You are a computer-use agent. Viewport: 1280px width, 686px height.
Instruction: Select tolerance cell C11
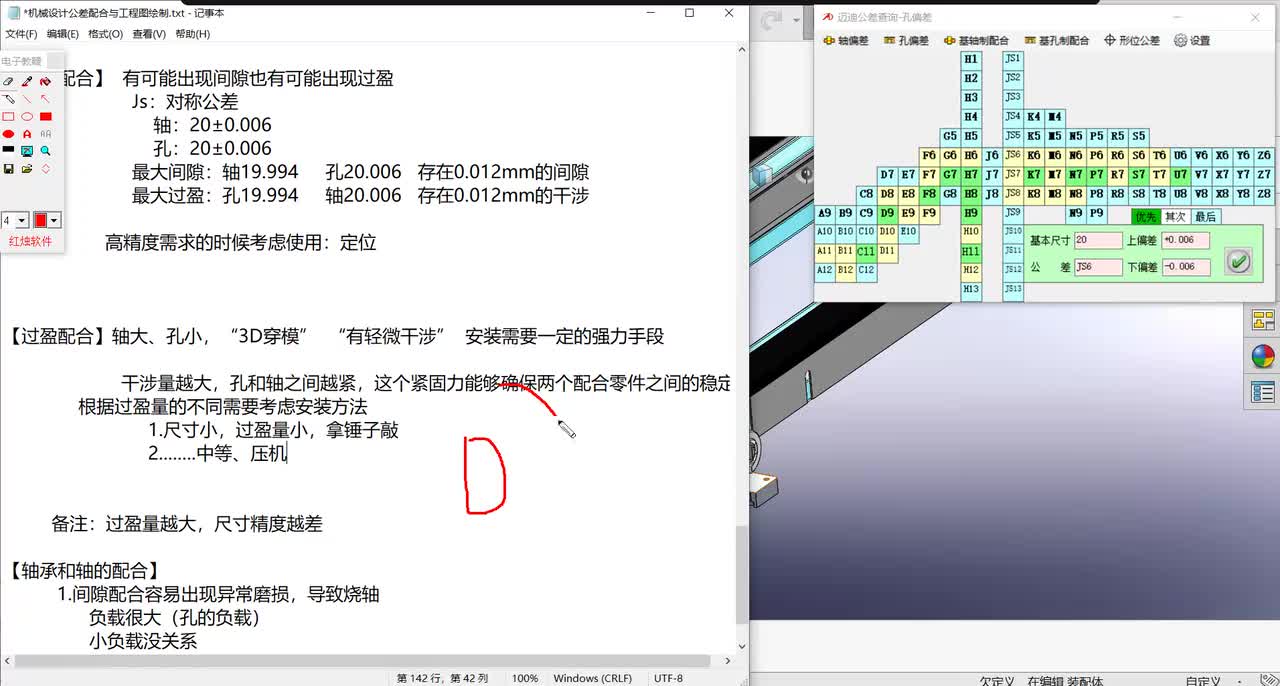[866, 251]
